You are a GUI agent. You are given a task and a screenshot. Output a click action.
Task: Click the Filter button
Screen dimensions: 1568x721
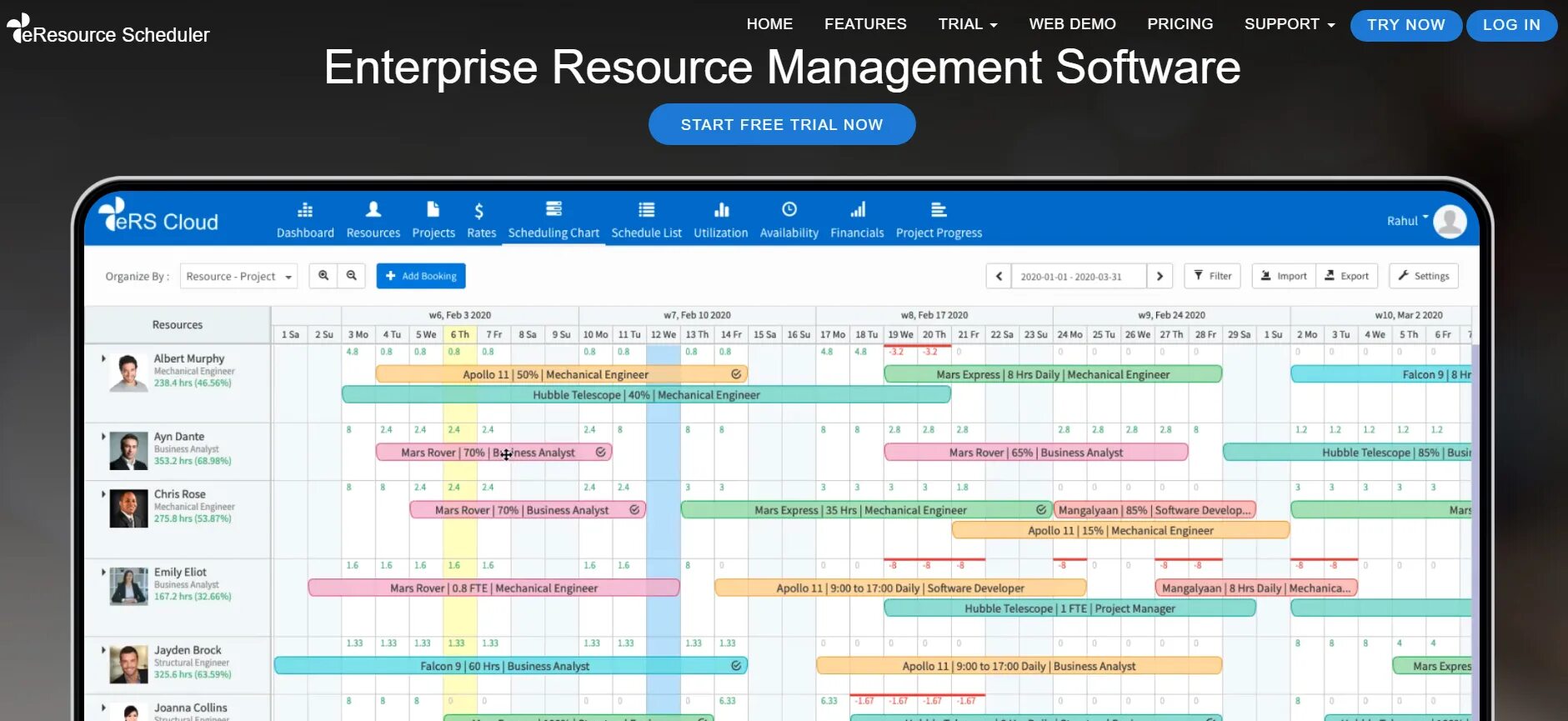[x=1212, y=276]
